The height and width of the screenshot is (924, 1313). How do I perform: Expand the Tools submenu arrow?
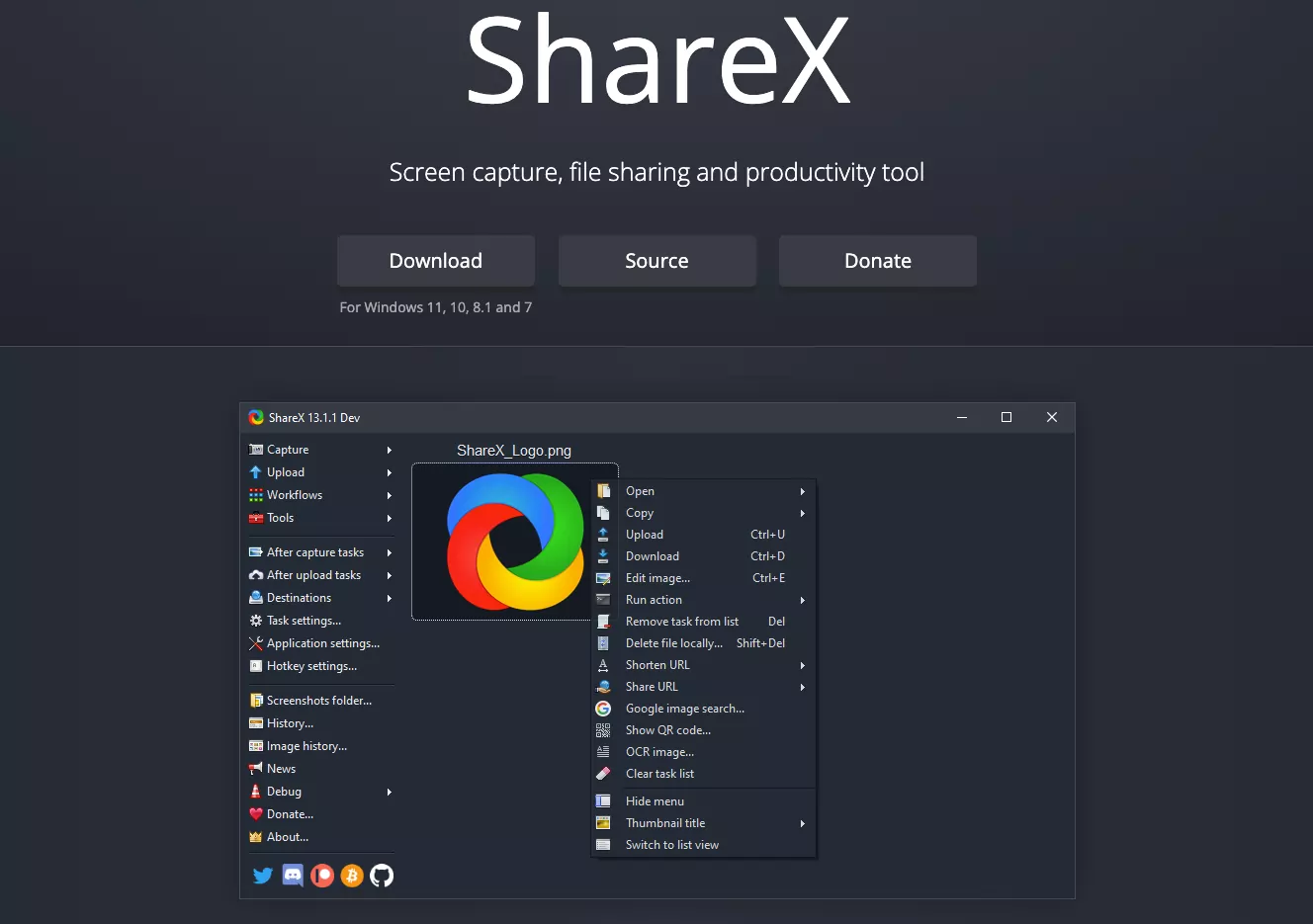click(390, 518)
